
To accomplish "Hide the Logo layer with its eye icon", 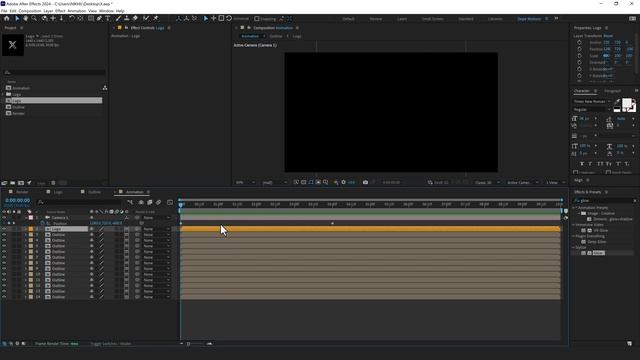I will (4, 229).
